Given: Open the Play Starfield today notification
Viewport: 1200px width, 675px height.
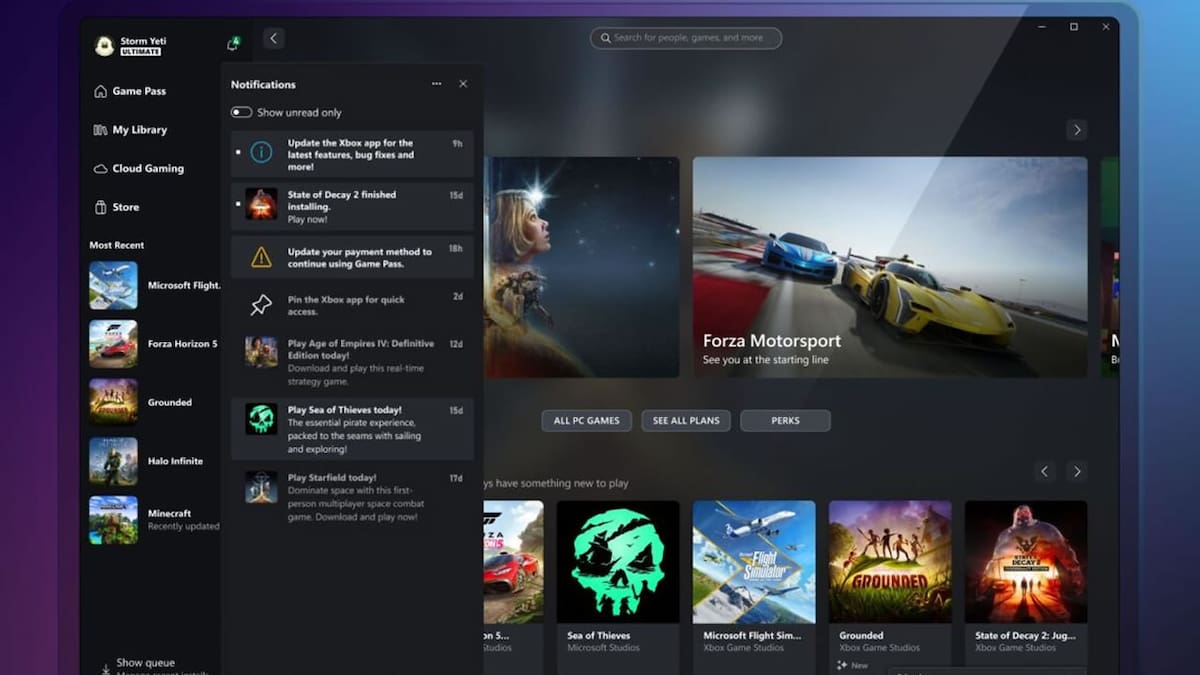Looking at the screenshot, I should [x=352, y=497].
